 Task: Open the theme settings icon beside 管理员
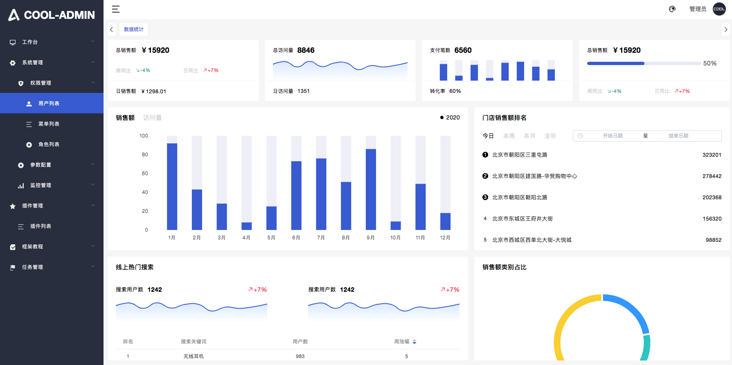click(672, 9)
